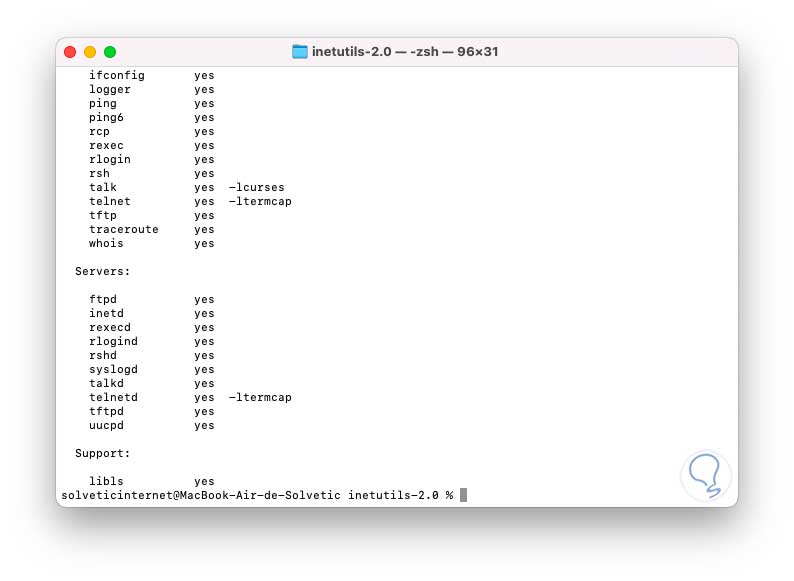This screenshot has height=581, width=794.
Task: Click the 'ping' entry
Action: point(103,104)
